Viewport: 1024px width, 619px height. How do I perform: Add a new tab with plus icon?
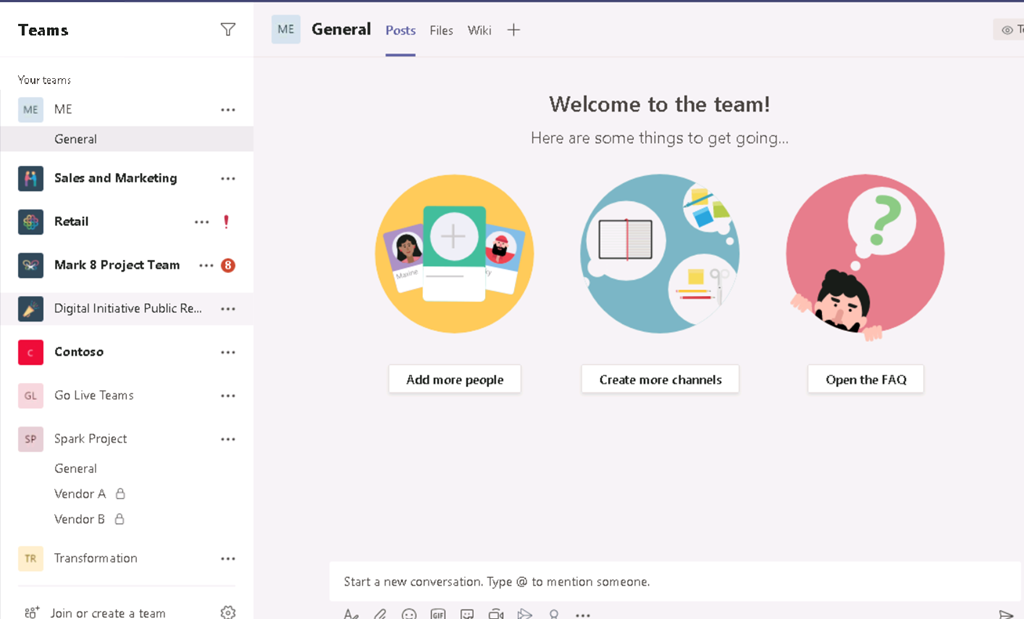[x=514, y=30]
